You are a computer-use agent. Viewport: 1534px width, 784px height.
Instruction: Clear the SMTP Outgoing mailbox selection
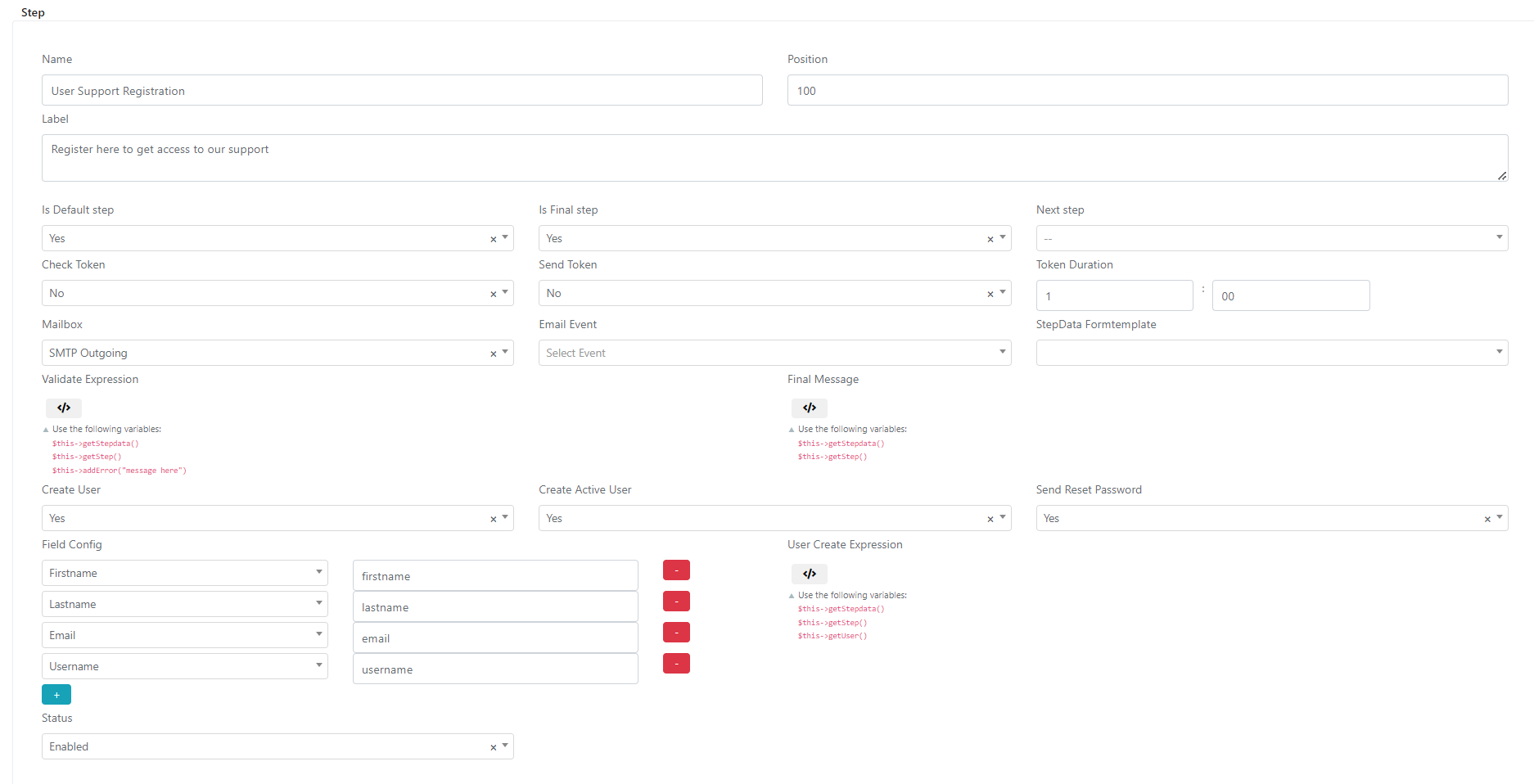pyautogui.click(x=494, y=354)
